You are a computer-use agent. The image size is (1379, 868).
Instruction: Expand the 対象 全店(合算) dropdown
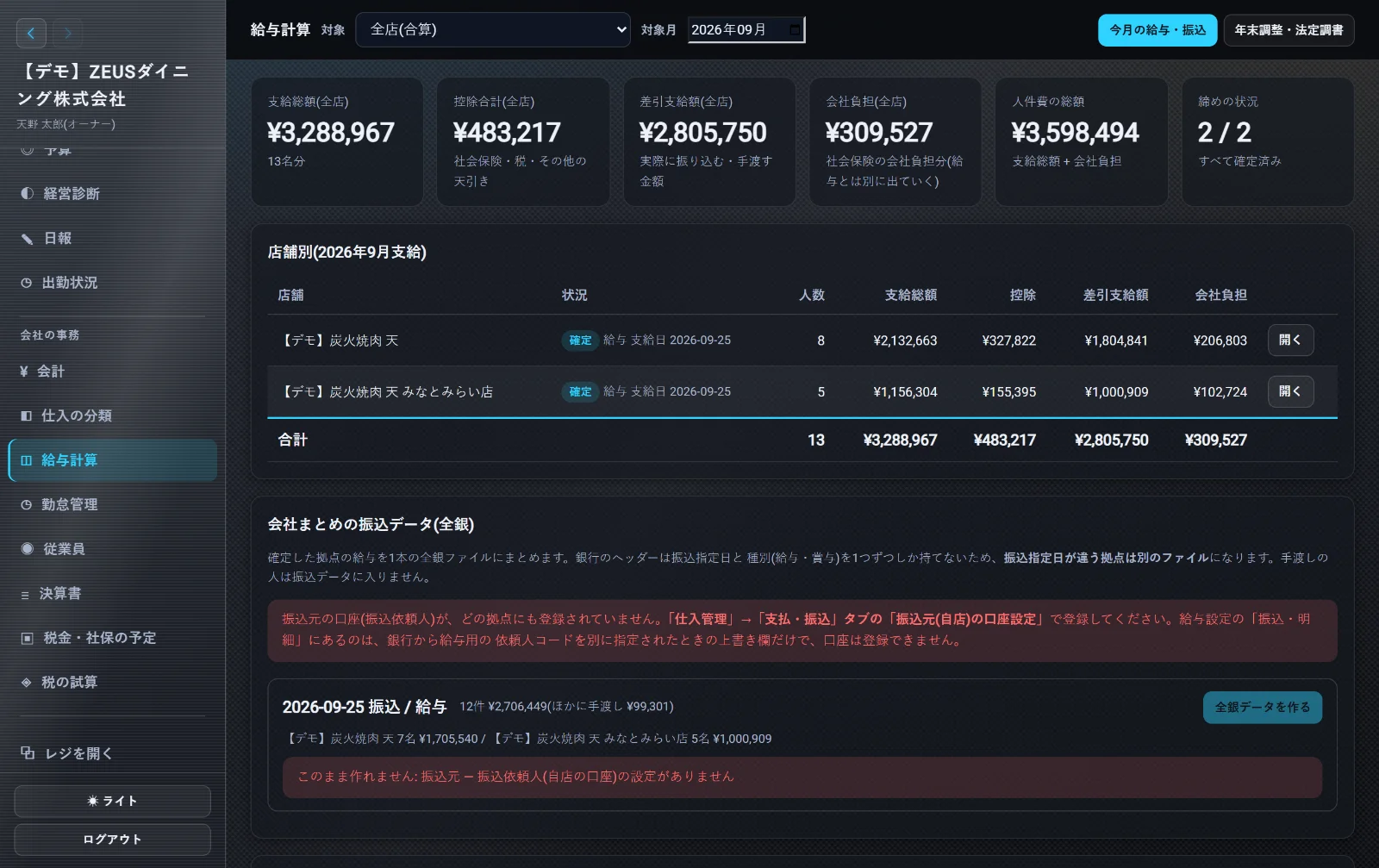[493, 30]
